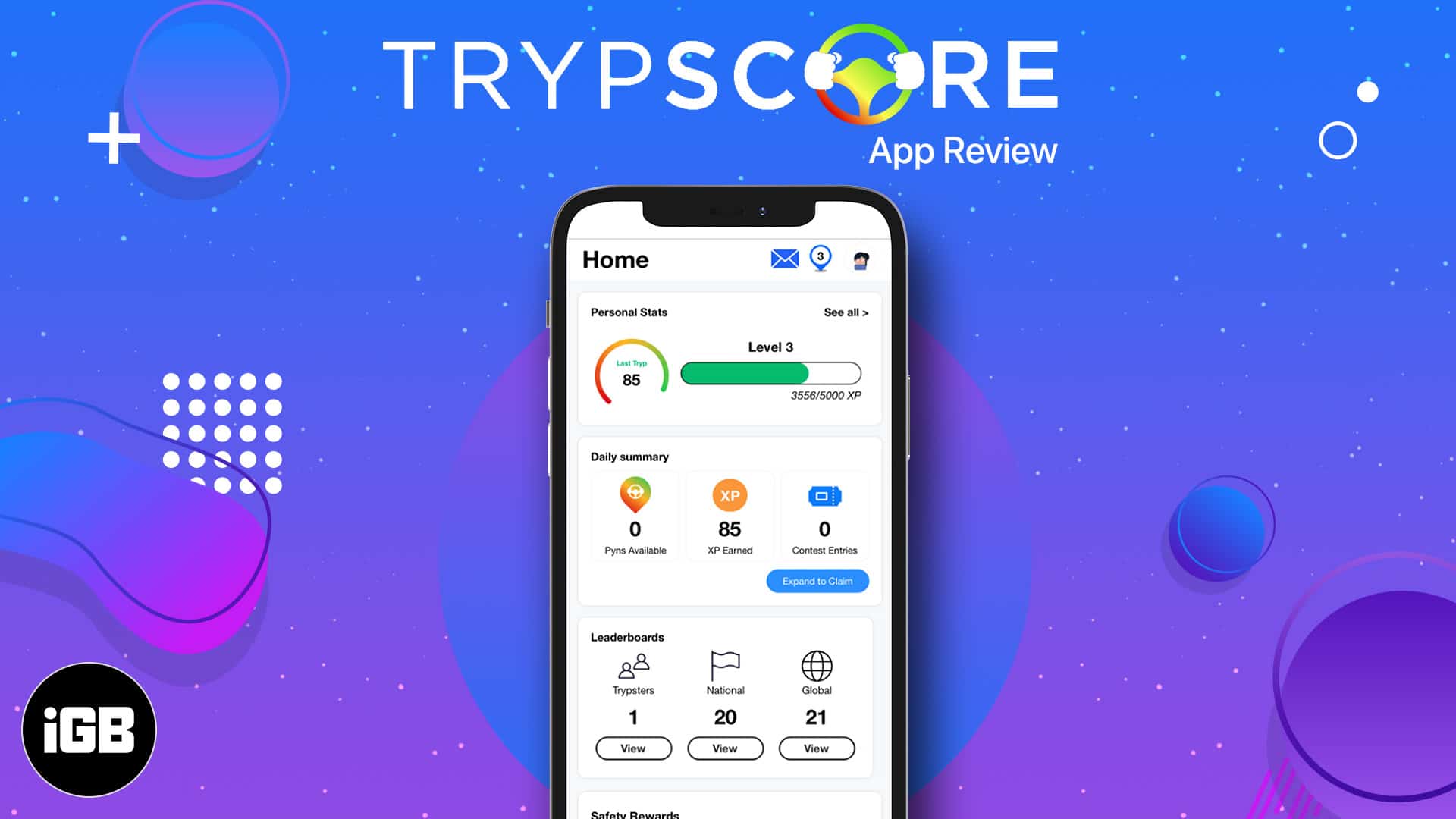Drag the Level 3 XP progress bar
The height and width of the screenshot is (819, 1456).
point(769,374)
